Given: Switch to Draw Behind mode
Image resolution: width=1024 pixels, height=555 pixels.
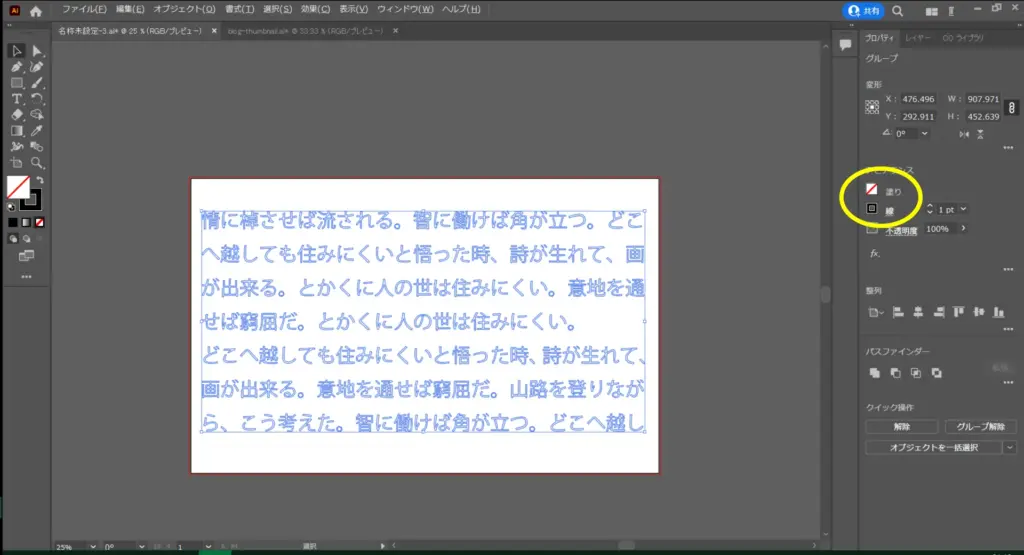Looking at the screenshot, I should (26, 239).
